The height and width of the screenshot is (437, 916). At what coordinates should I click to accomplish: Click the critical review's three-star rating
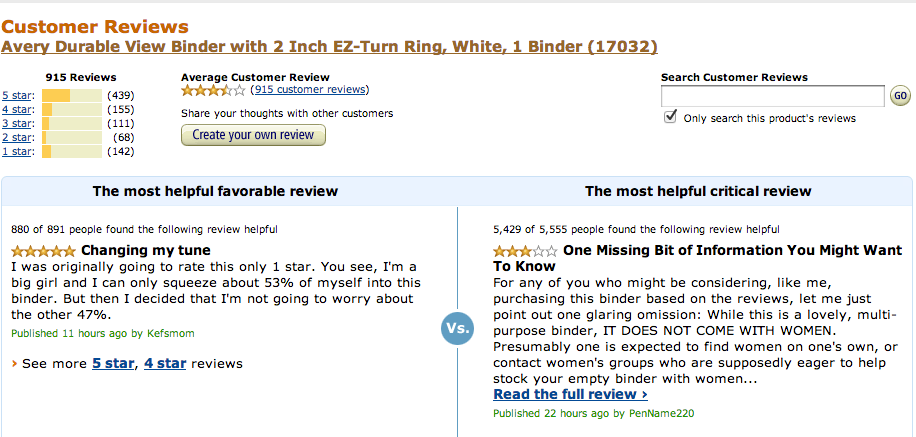coord(525,251)
